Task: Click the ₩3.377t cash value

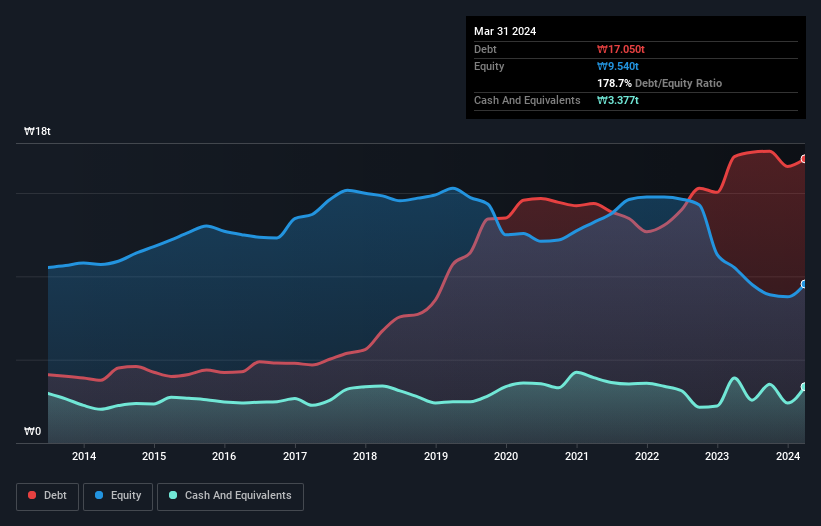Action: [x=618, y=100]
